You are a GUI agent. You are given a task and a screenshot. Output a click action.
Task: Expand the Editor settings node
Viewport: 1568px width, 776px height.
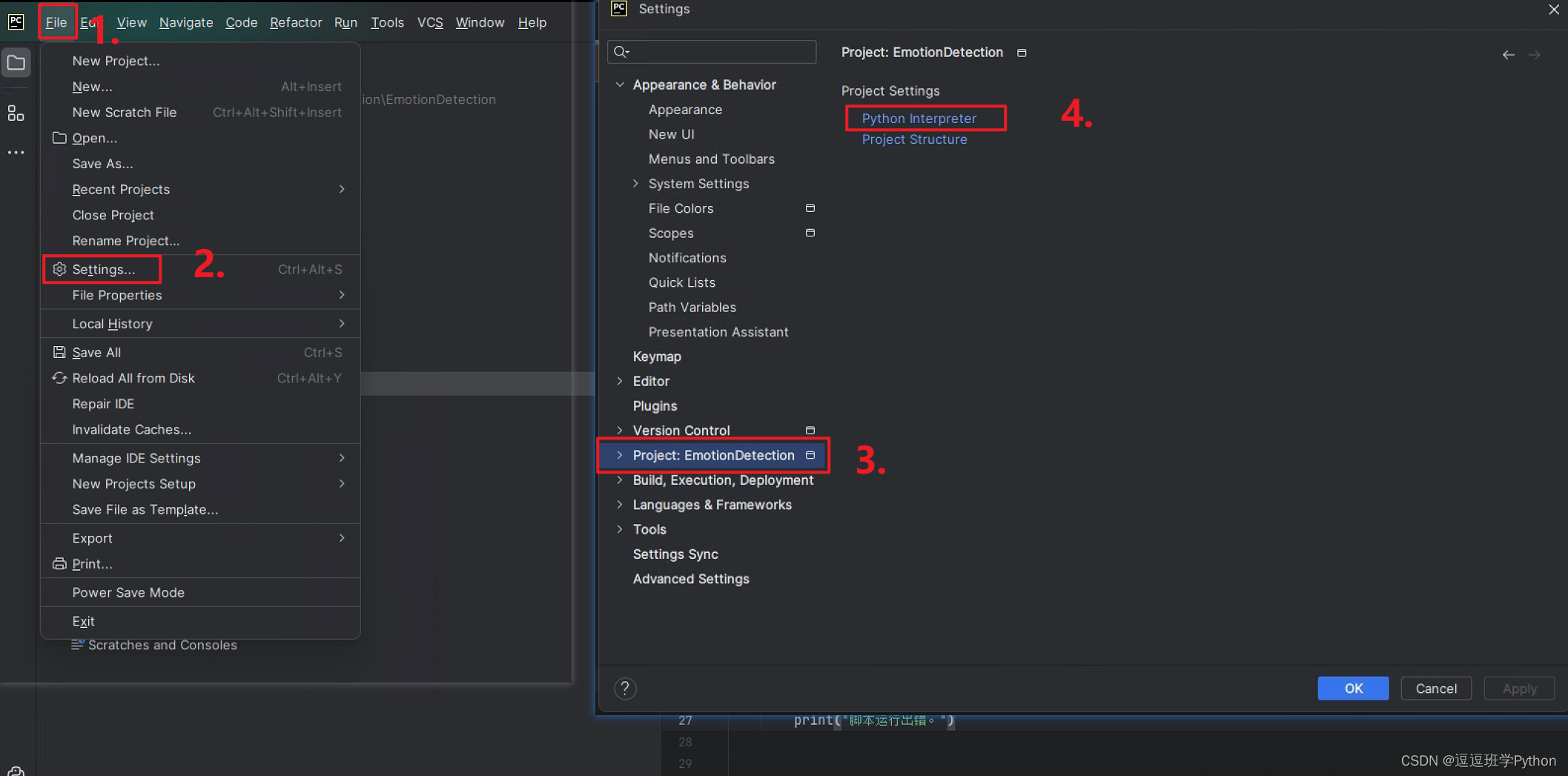(620, 381)
